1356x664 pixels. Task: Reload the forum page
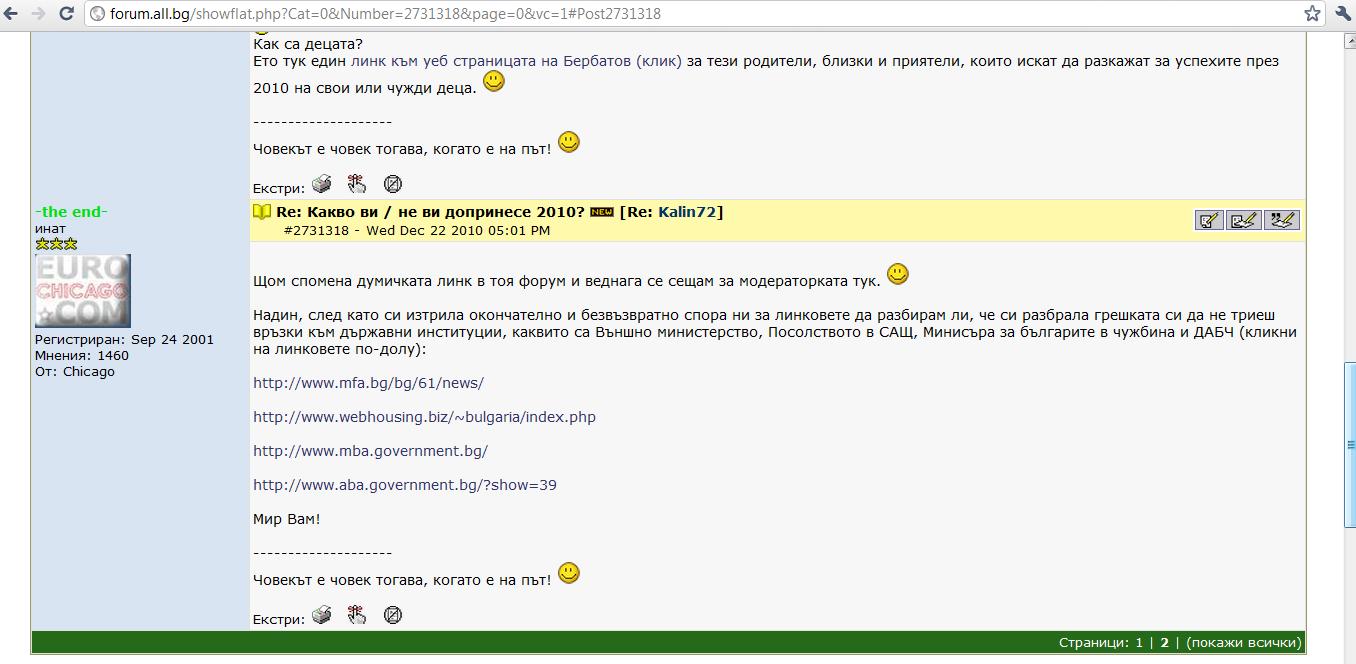pos(66,14)
